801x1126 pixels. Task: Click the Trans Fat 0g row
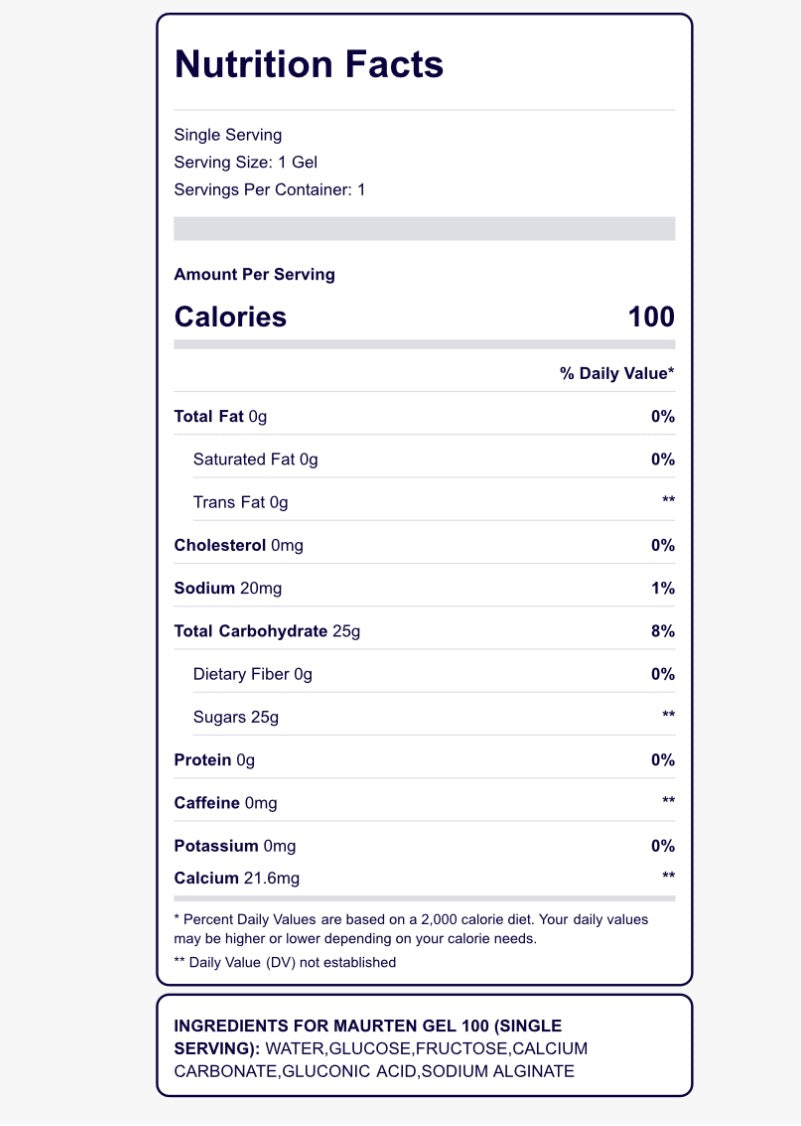pos(434,502)
